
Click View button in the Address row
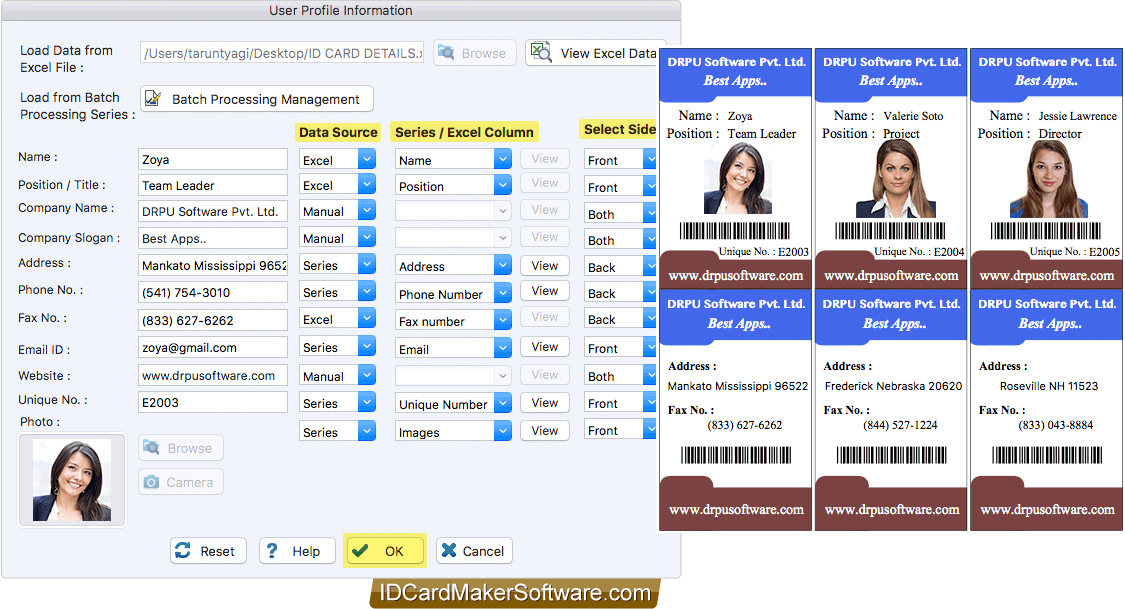click(545, 265)
